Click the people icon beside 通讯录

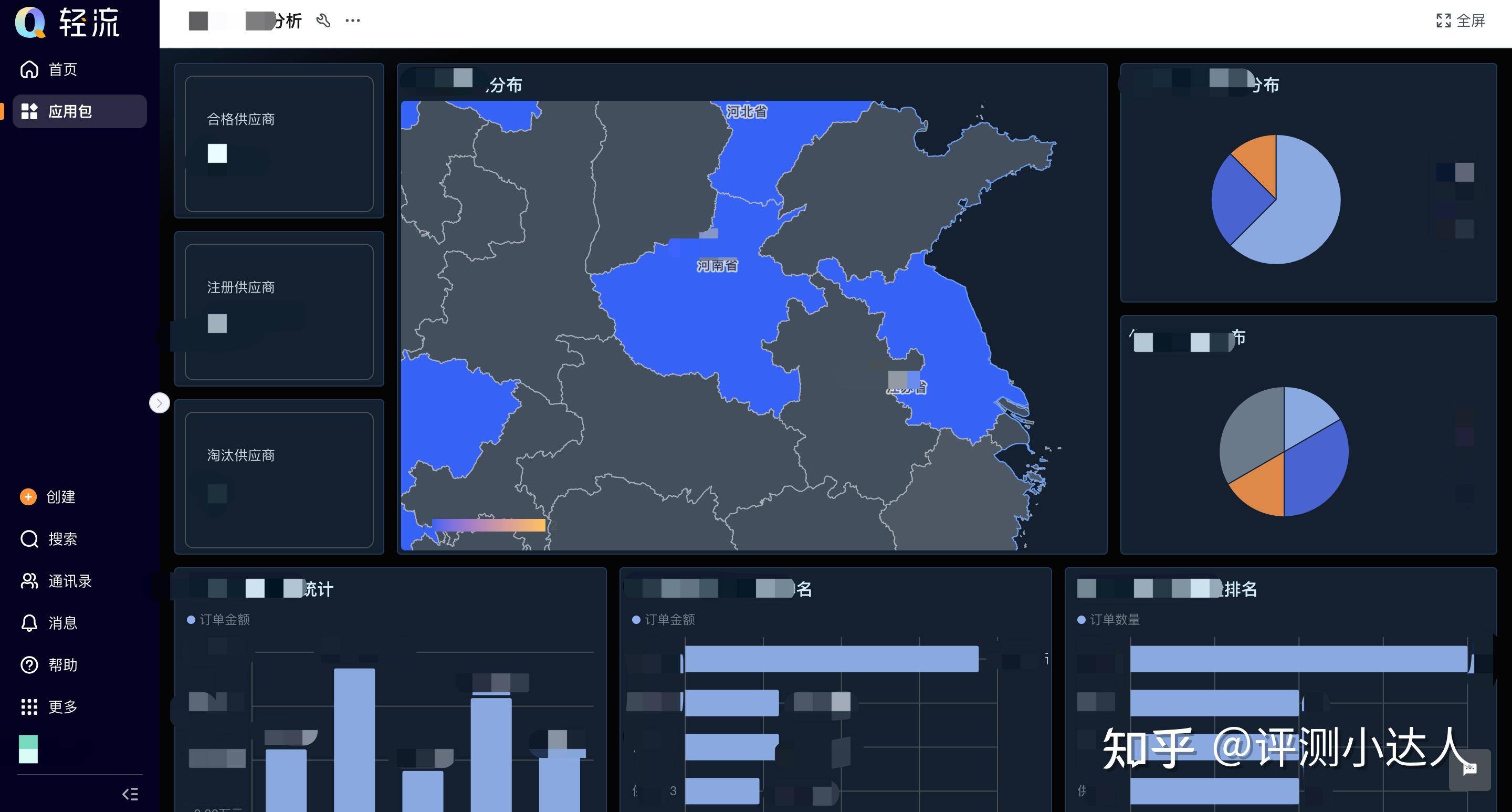coord(29,581)
